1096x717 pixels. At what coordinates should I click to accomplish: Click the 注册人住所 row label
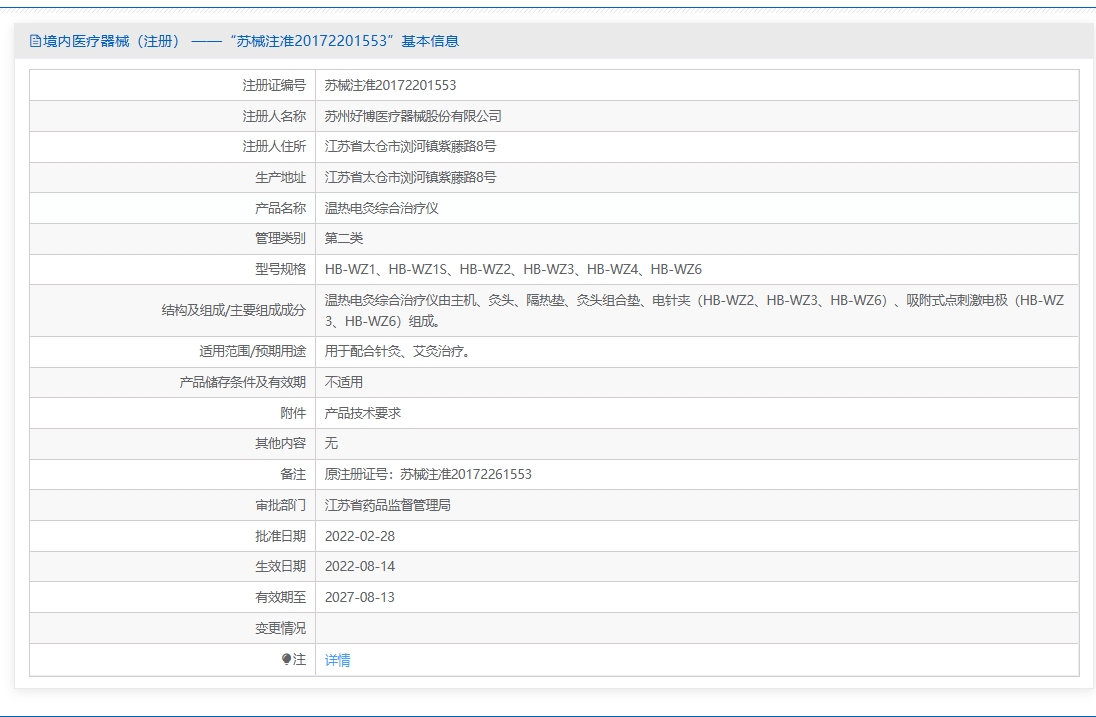coord(274,146)
